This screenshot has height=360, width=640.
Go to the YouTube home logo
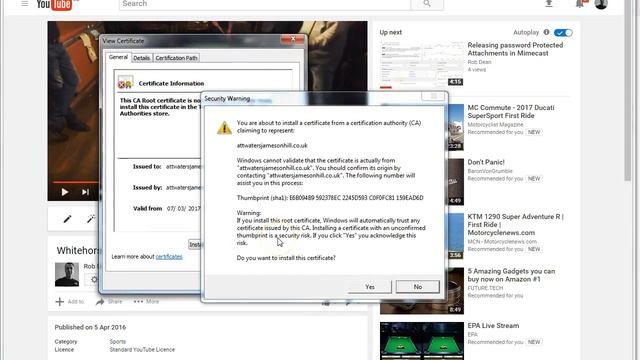point(55,4)
